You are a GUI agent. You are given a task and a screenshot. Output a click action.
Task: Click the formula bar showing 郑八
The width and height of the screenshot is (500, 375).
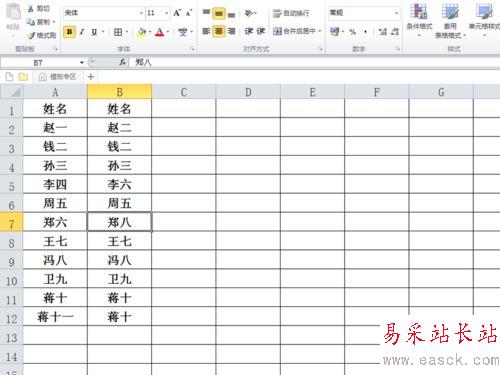point(315,62)
